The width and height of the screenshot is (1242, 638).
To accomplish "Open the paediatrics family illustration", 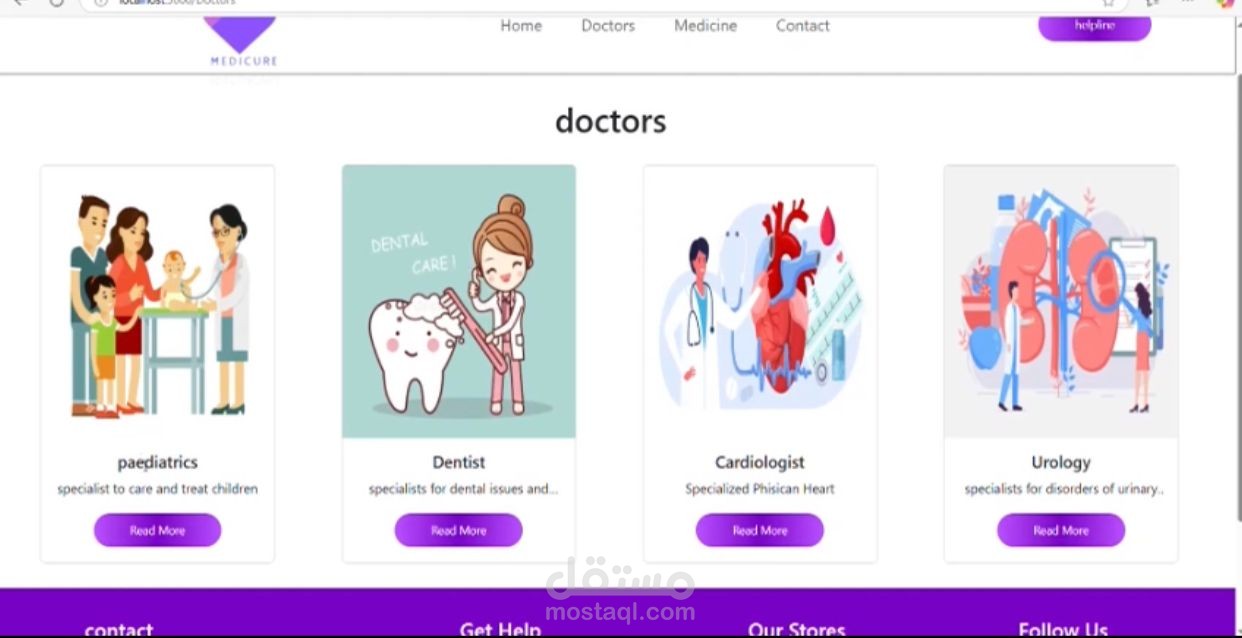I will coord(157,302).
